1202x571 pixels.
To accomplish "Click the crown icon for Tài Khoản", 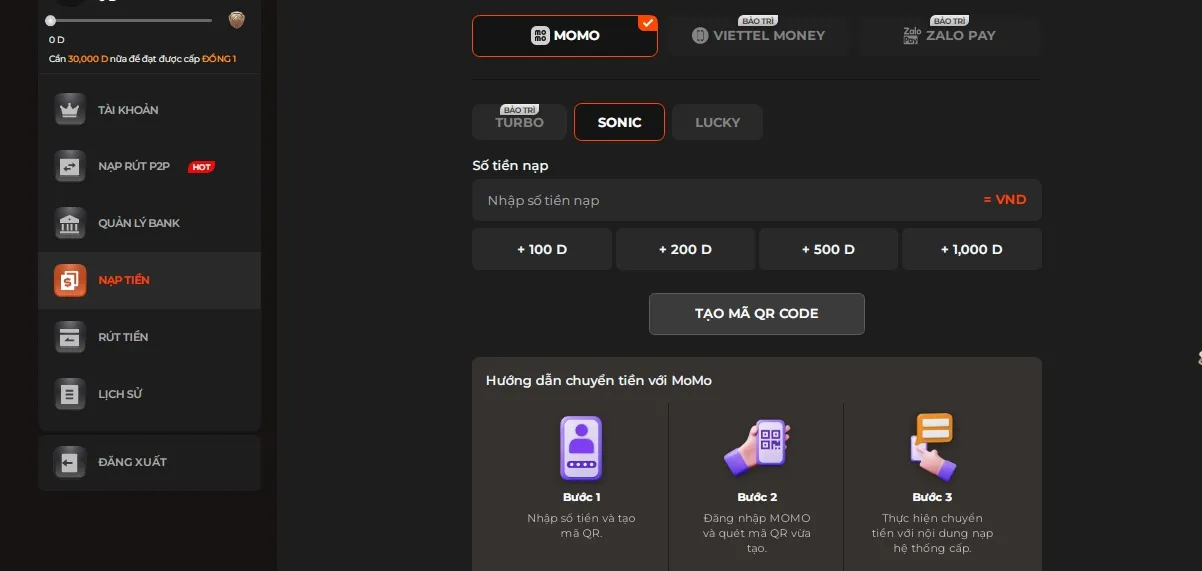I will click(70, 110).
